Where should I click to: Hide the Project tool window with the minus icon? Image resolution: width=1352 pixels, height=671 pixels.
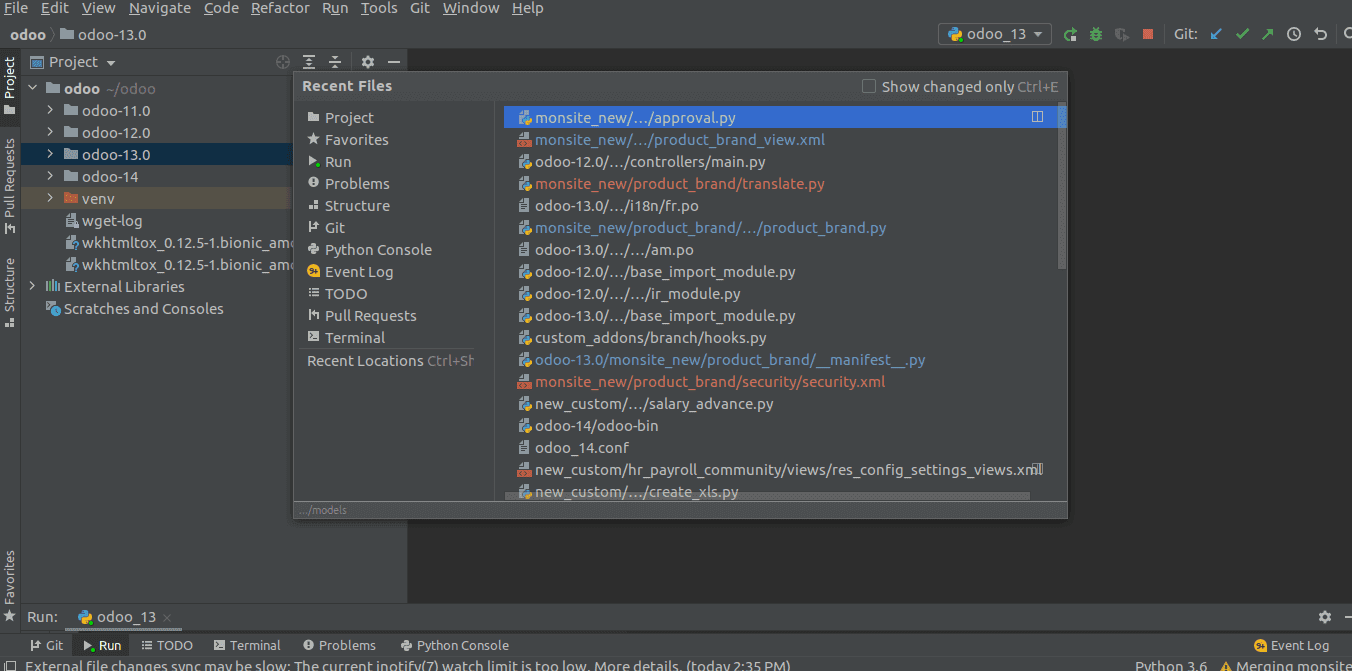click(x=394, y=62)
